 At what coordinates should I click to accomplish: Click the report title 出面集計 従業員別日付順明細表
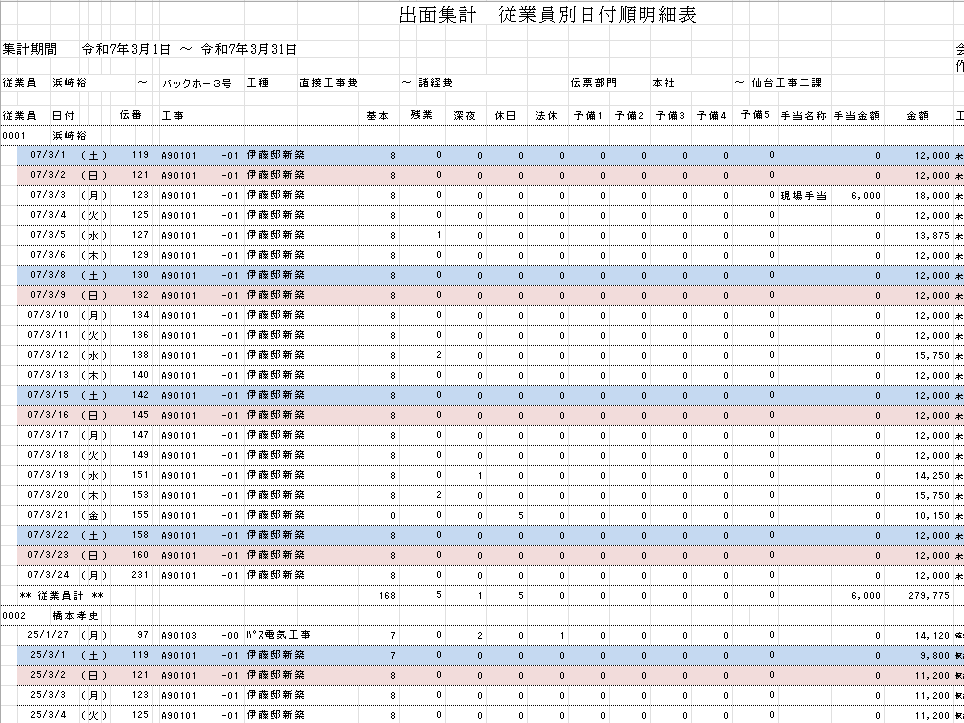[x=547, y=15]
